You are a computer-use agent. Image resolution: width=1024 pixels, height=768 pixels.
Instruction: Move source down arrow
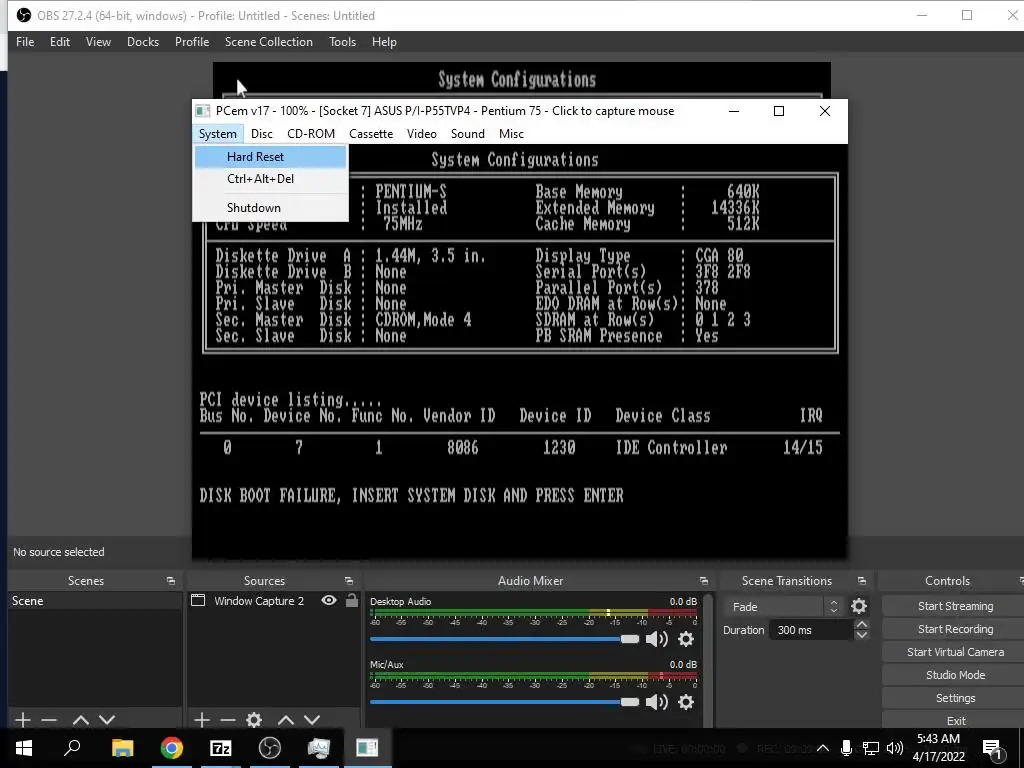(x=312, y=720)
